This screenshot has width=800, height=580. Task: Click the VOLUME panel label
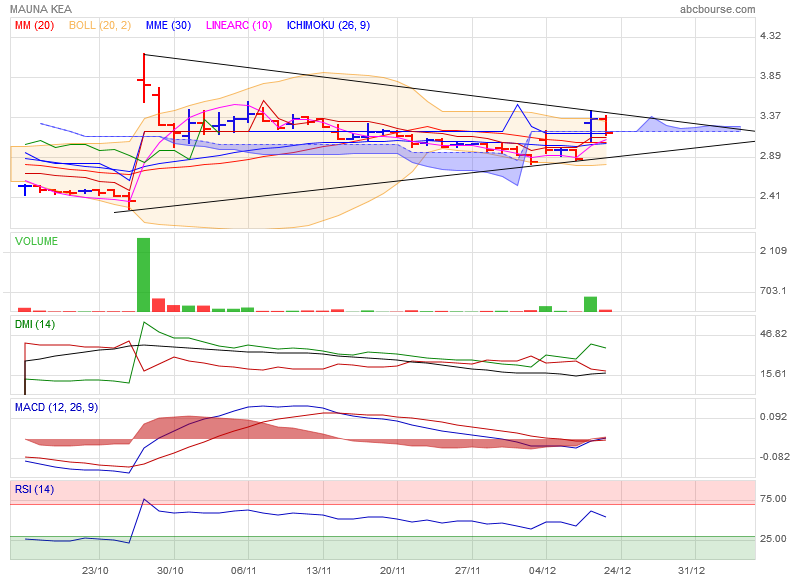(36, 241)
